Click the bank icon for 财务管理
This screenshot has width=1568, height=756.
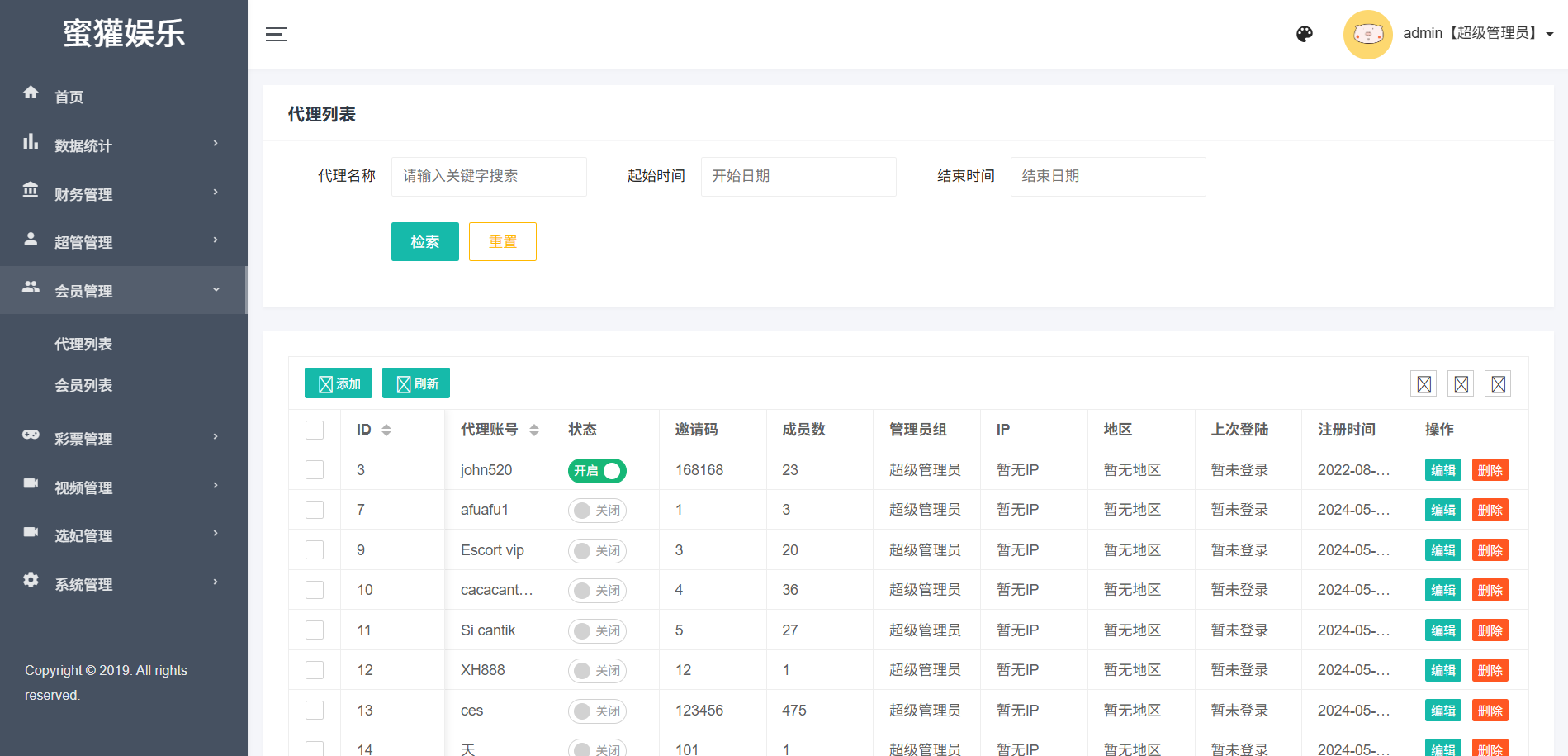(x=31, y=191)
